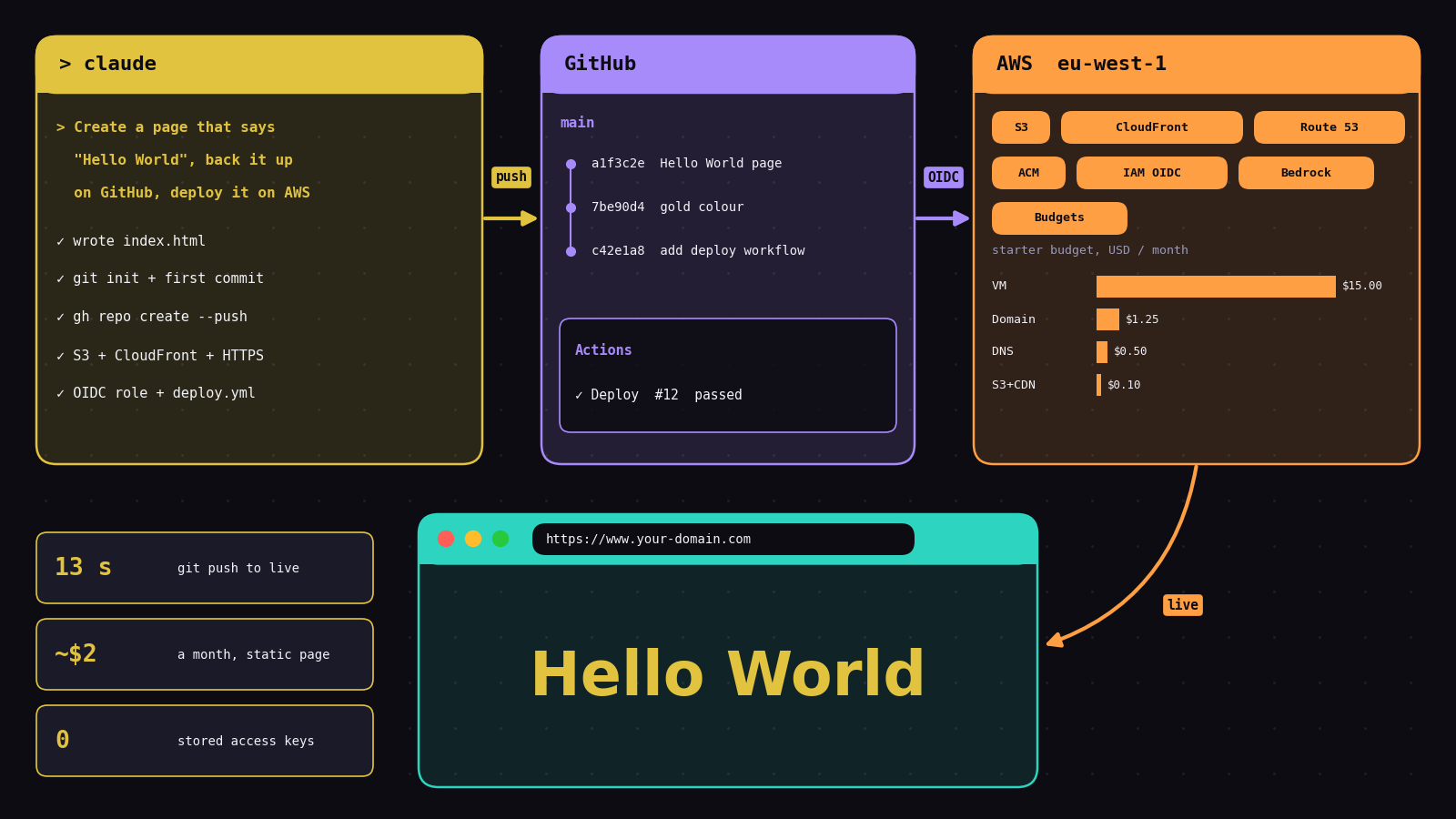Image resolution: width=1456 pixels, height=819 pixels.
Task: Click the '> claude' panel title
Action: [x=107, y=64]
